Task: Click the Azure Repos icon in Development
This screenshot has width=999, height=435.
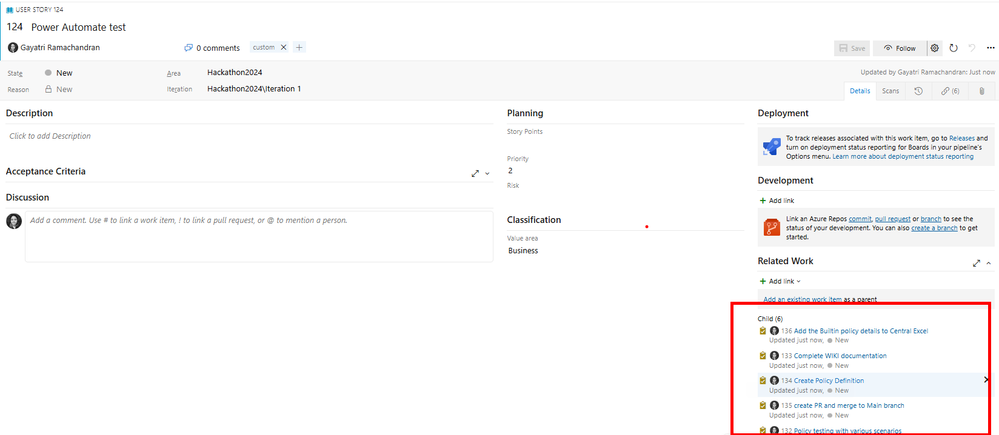Action: 772,227
